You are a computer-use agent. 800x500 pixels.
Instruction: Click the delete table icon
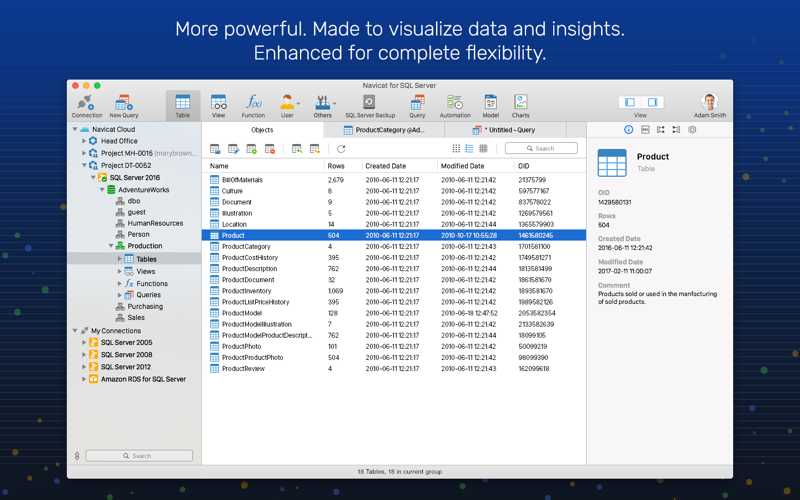(270, 149)
